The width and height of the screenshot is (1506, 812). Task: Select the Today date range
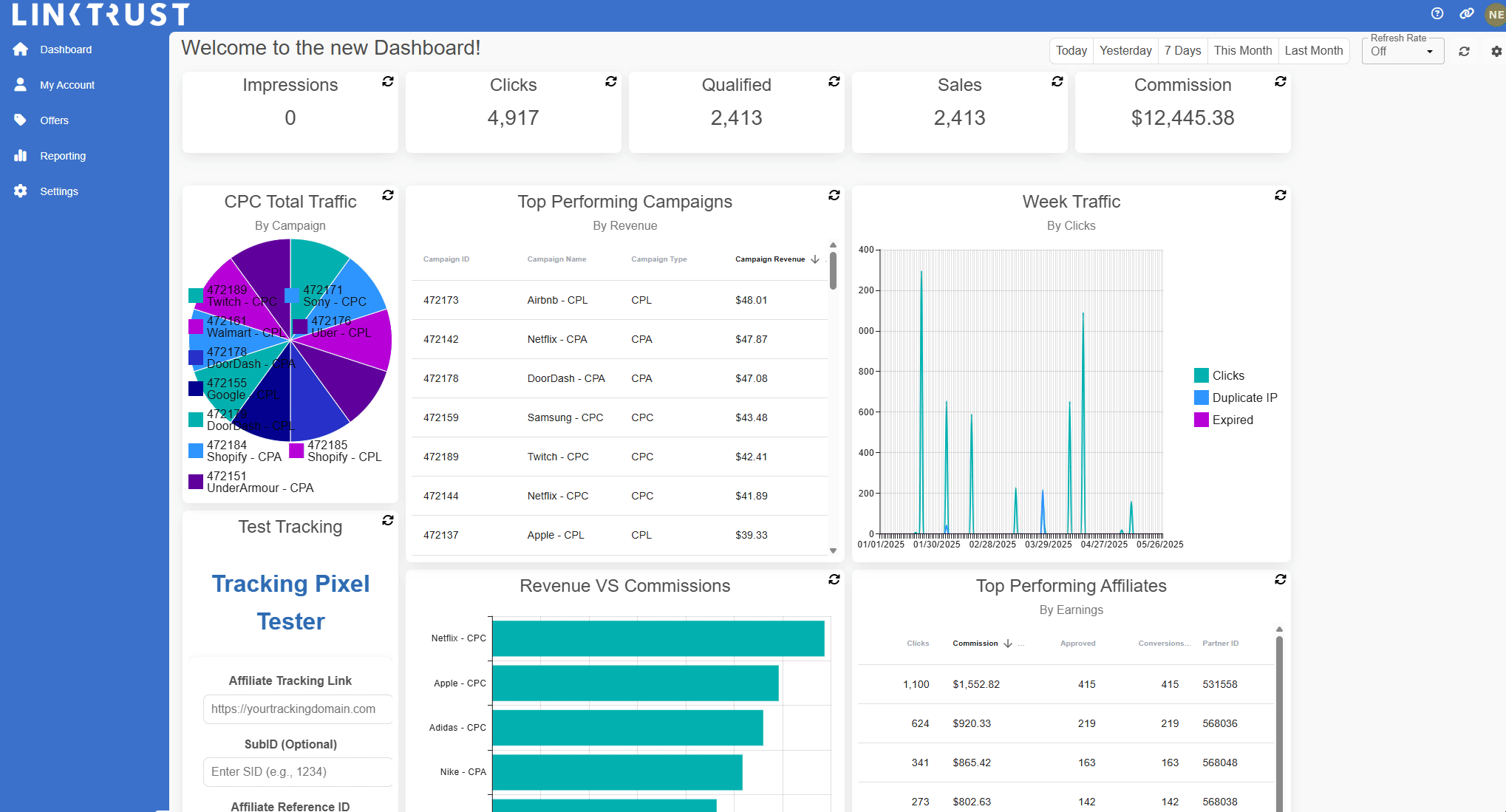tap(1071, 50)
